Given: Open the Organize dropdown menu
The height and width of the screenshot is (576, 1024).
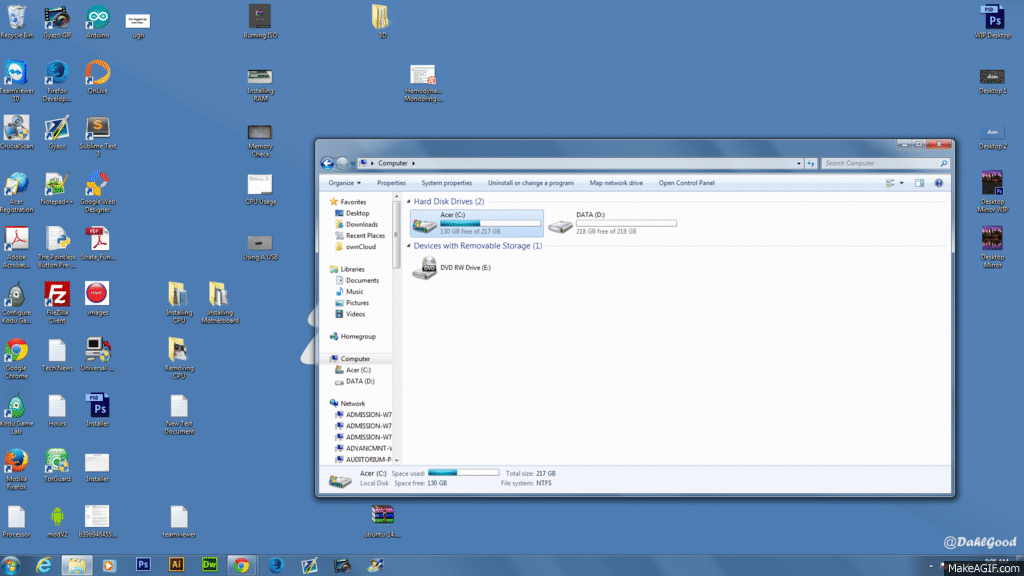Looking at the screenshot, I should point(344,183).
